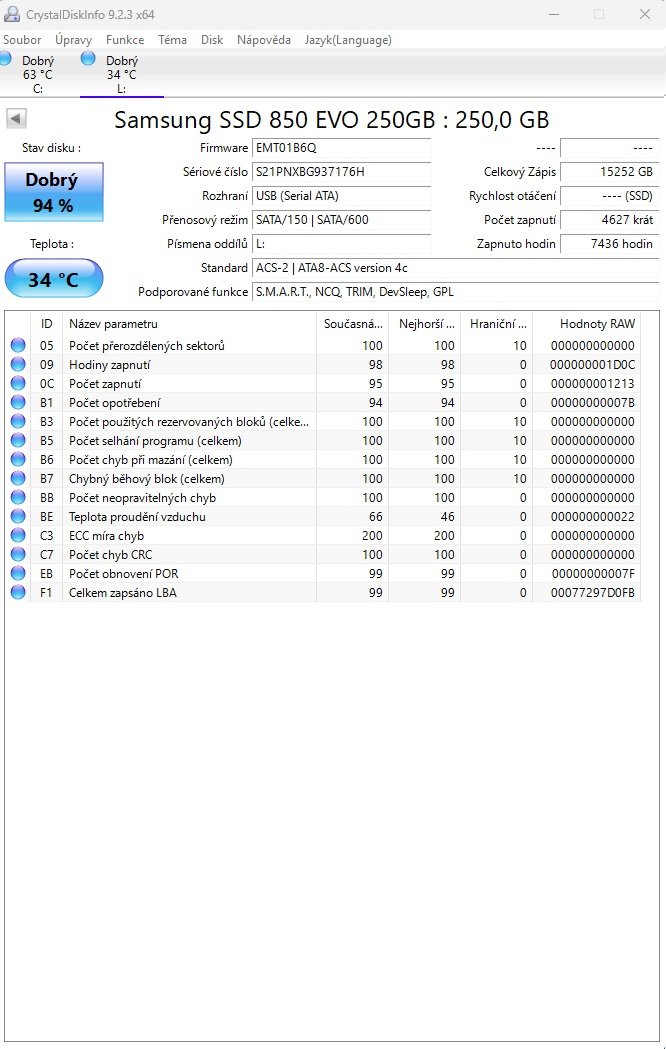666x1049 pixels.
Task: Select row Počet chyb při mazání (celkem)
Action: point(323,460)
